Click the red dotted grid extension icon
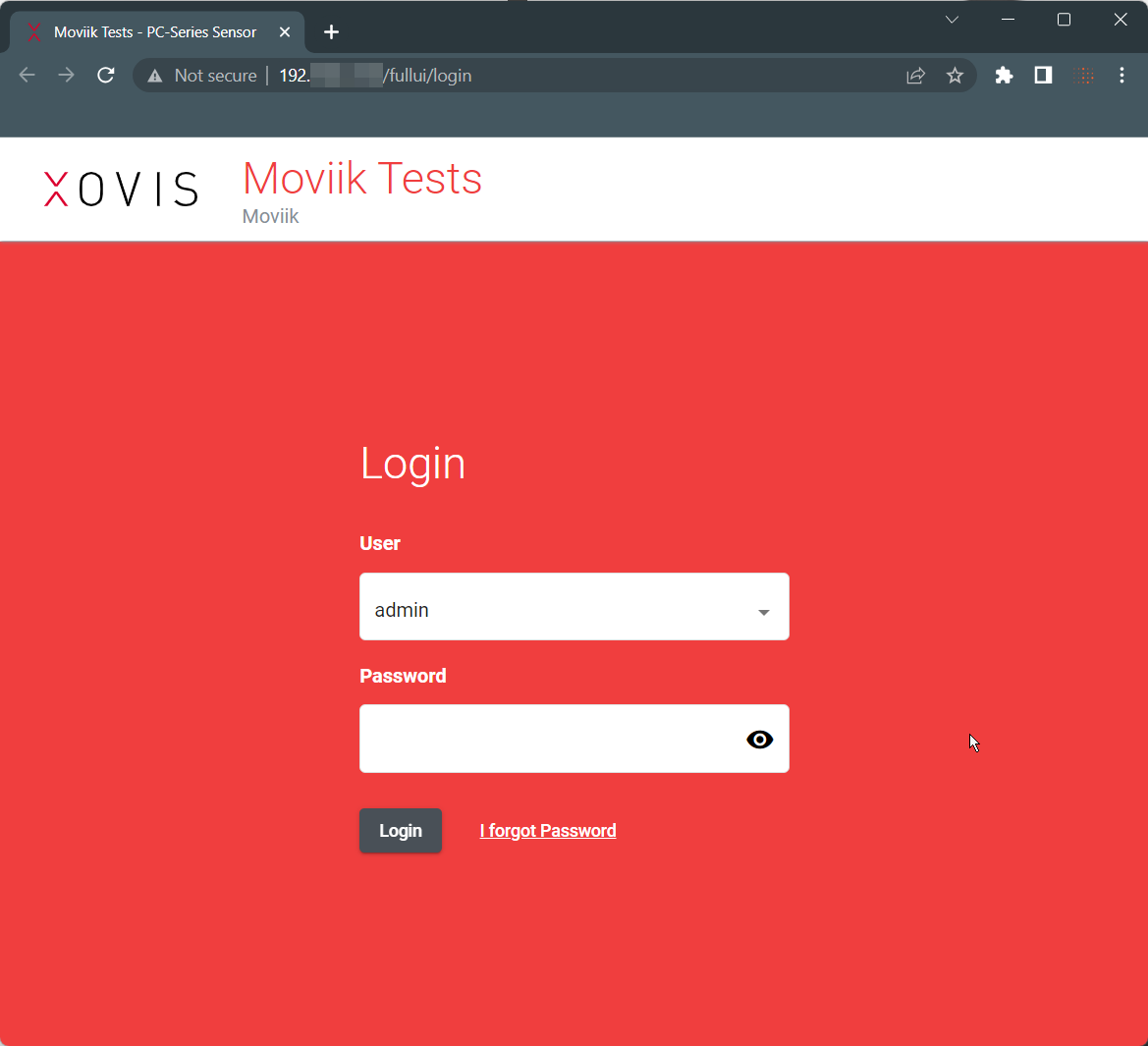 [1083, 76]
